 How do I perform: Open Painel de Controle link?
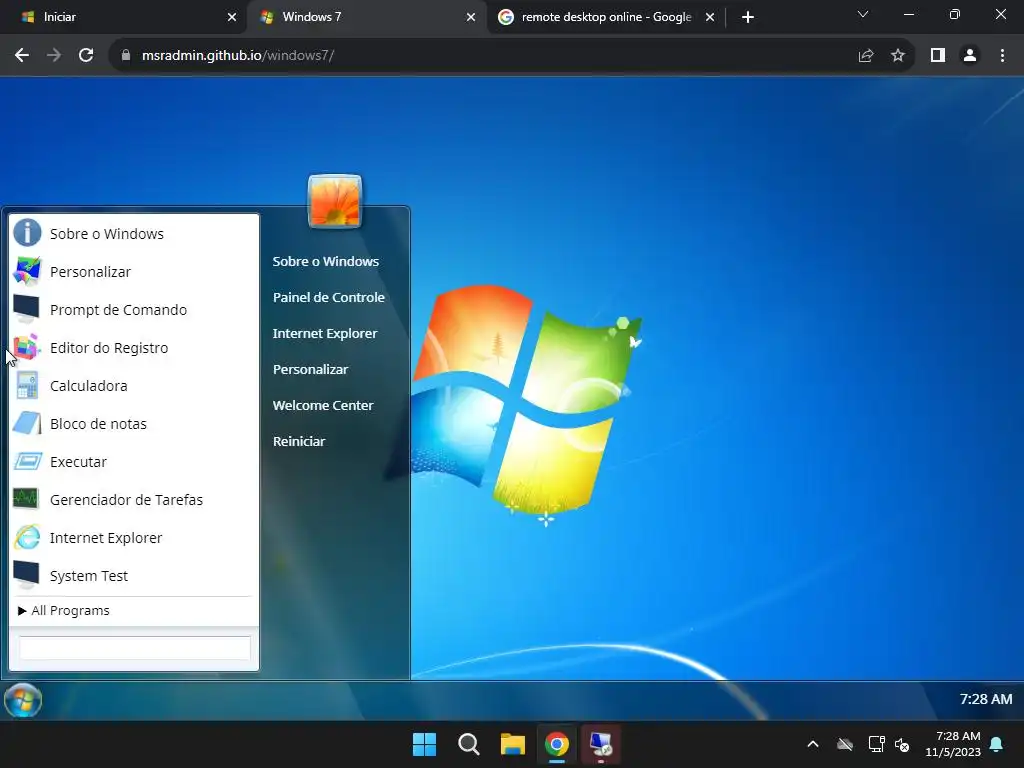click(328, 297)
